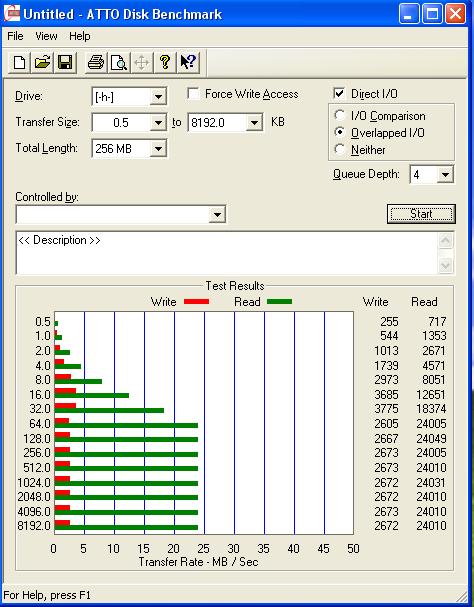
Task: Select the I/O Comparison radio button
Action: tap(340, 115)
